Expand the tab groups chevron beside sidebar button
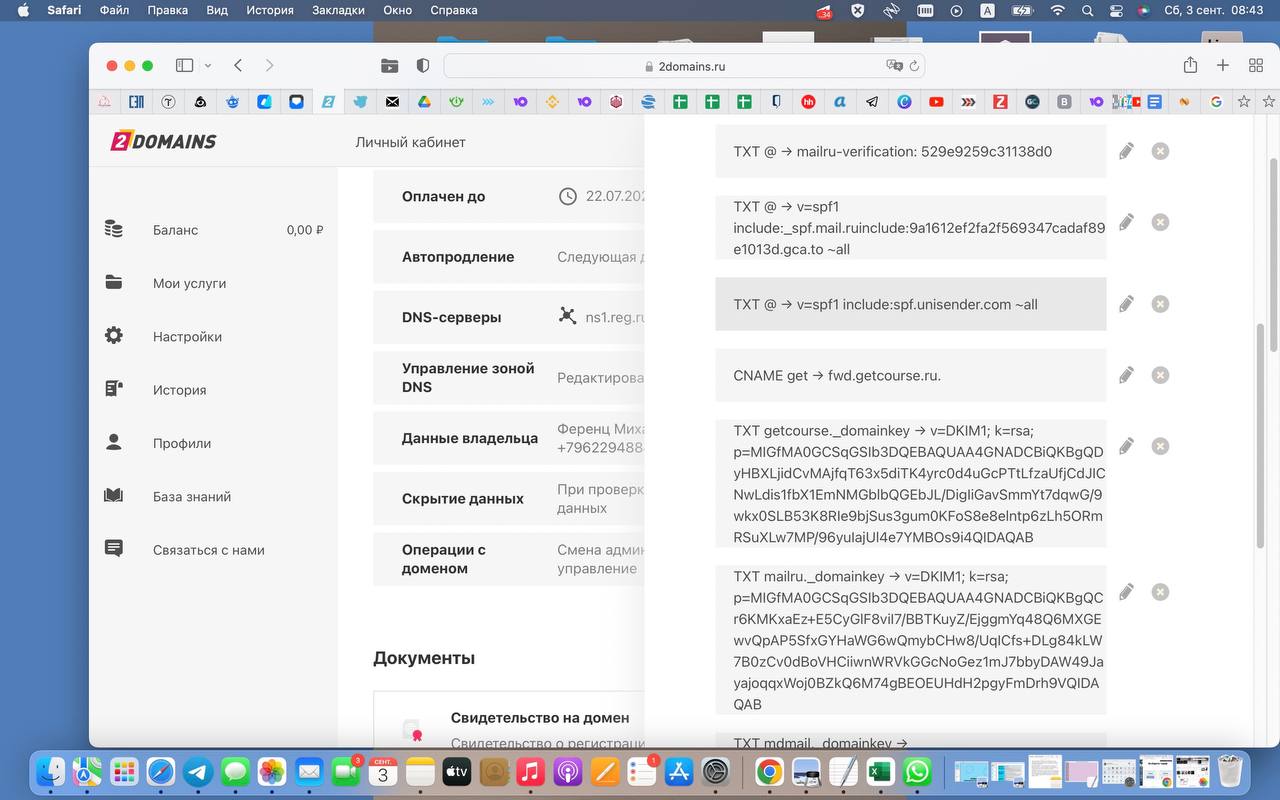This screenshot has height=800, width=1280. pos(208,65)
